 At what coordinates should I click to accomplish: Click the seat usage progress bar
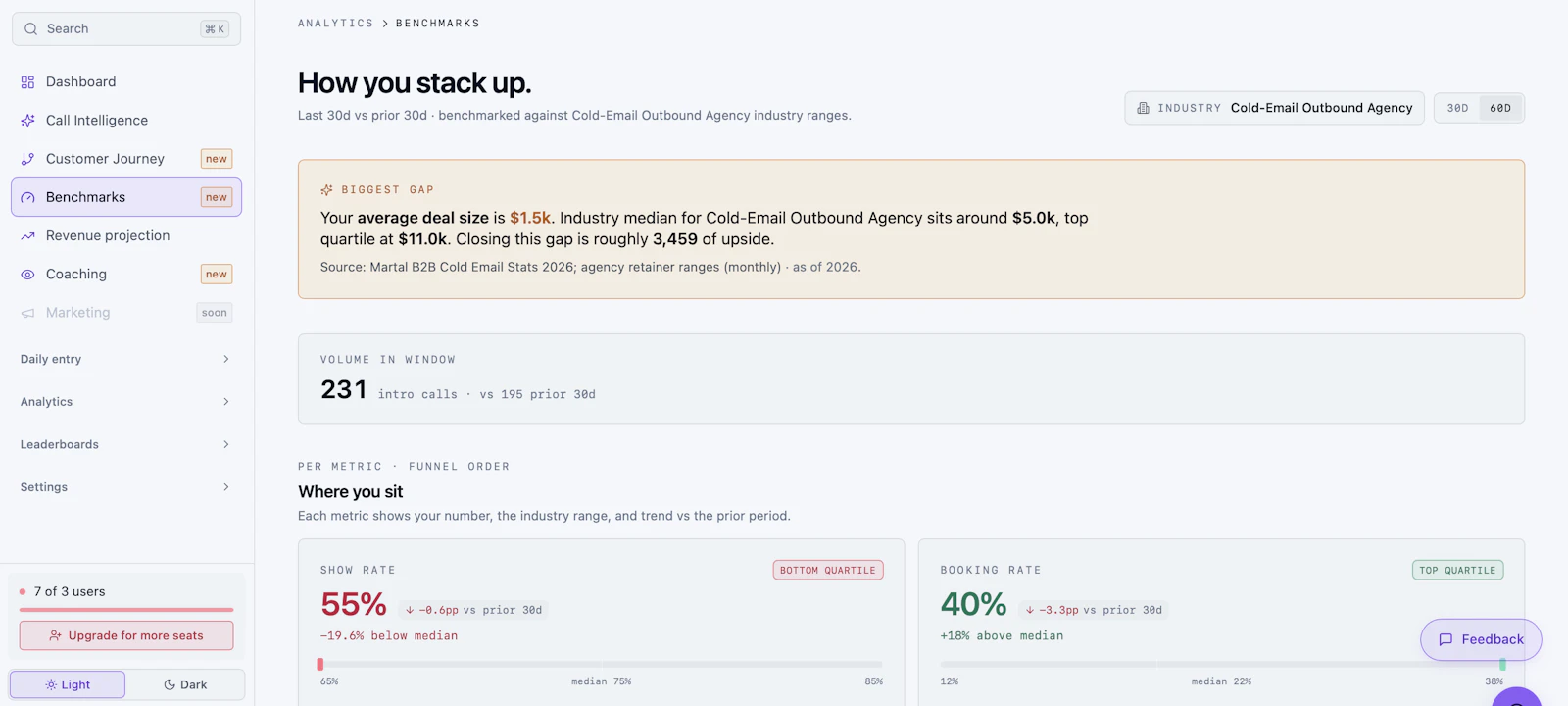pos(126,610)
